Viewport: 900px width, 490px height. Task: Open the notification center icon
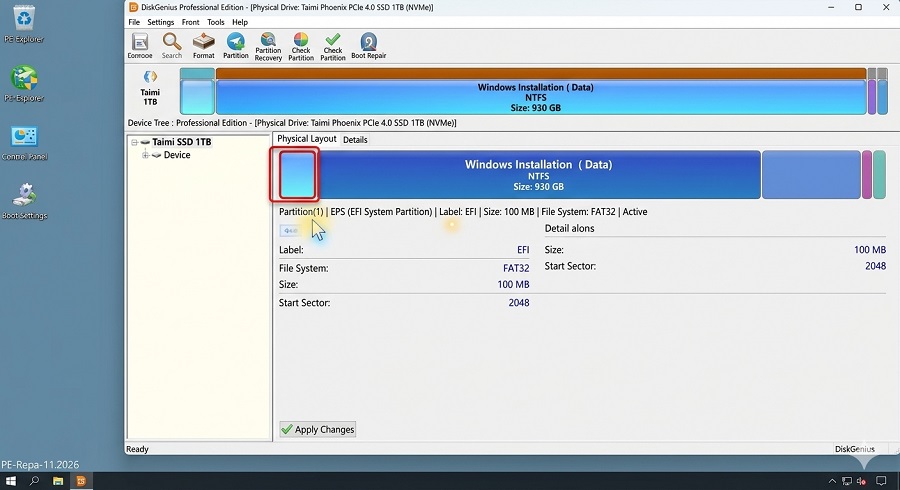(881, 481)
